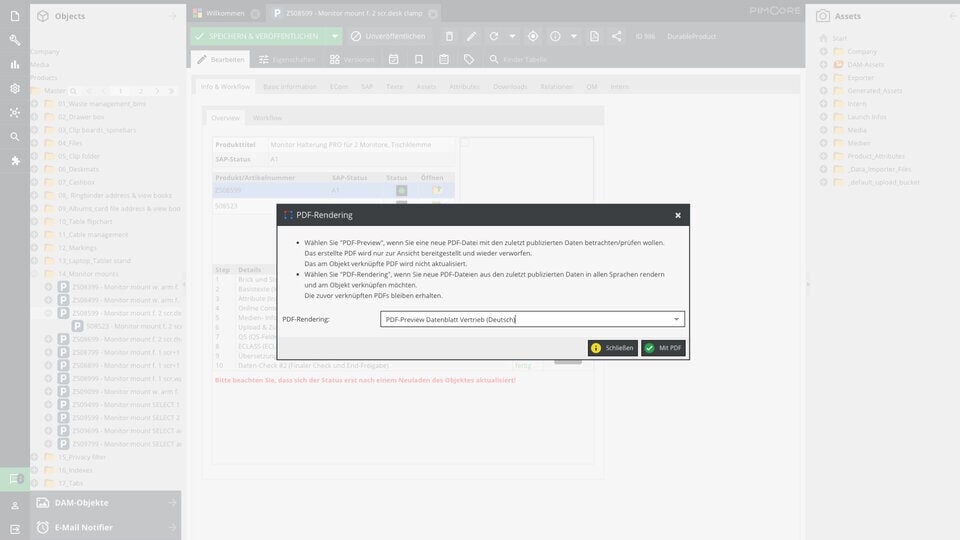
Task: Click the share icon in object toolbar
Action: click(617, 36)
